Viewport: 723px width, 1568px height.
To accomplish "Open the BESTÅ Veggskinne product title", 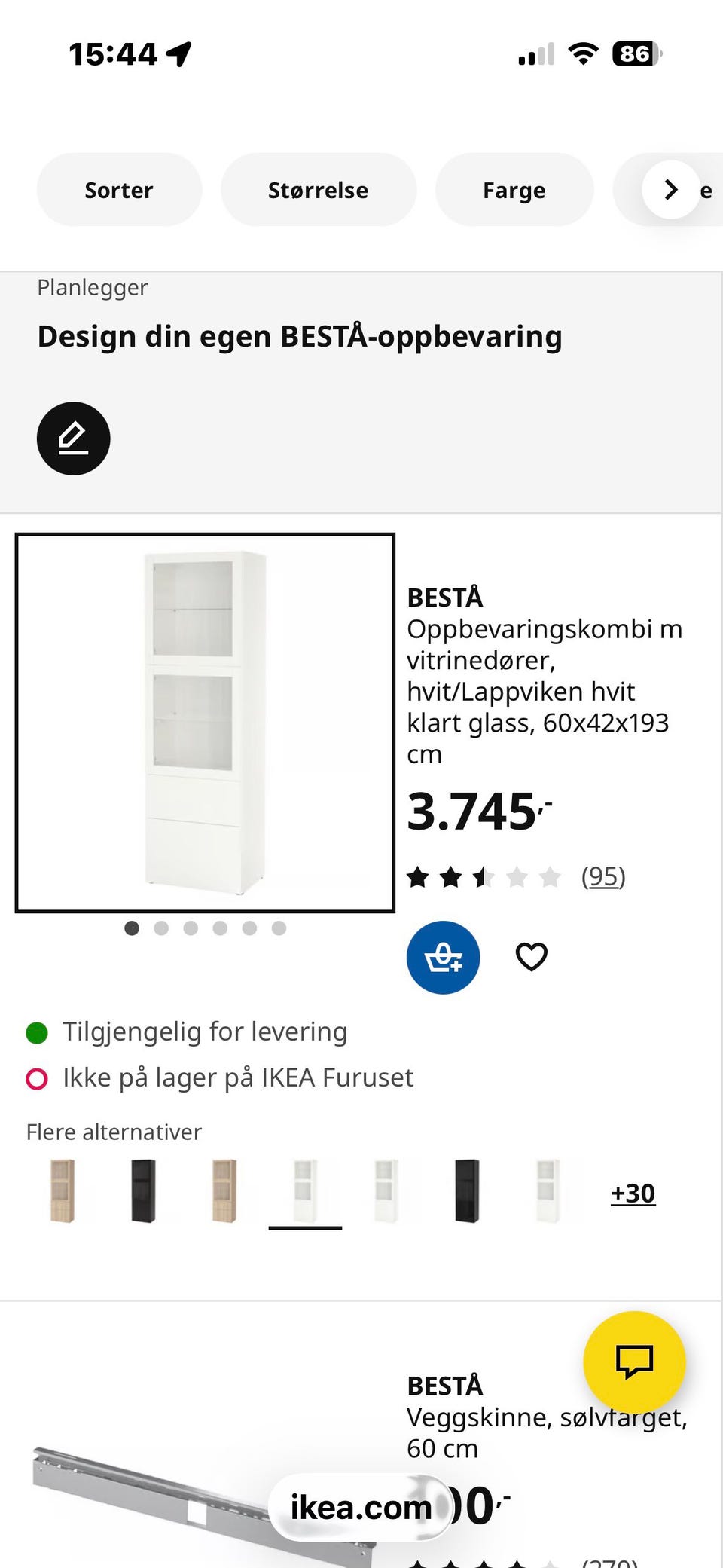I will tap(547, 1417).
